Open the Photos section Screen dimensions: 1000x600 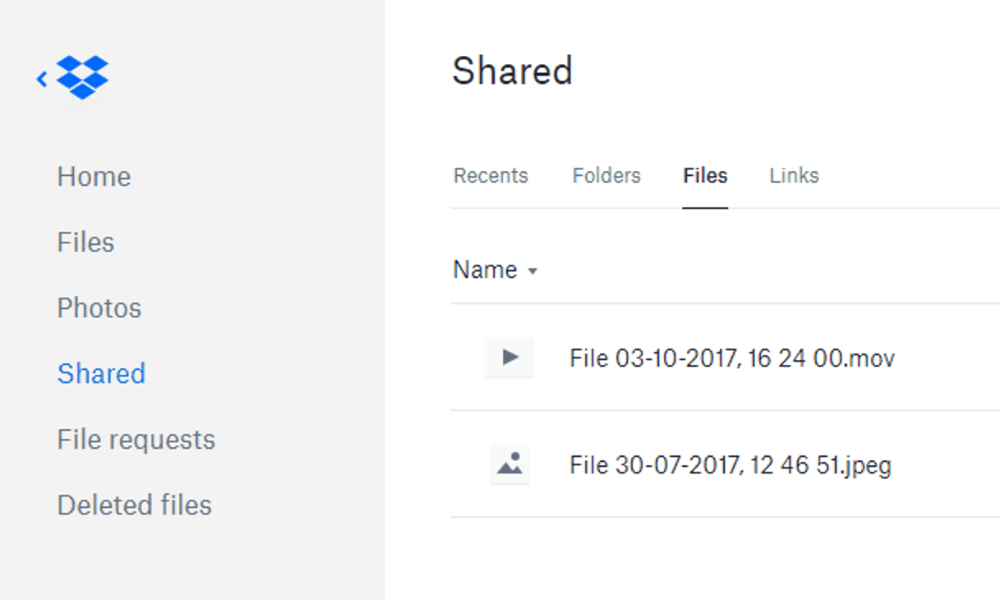99,308
